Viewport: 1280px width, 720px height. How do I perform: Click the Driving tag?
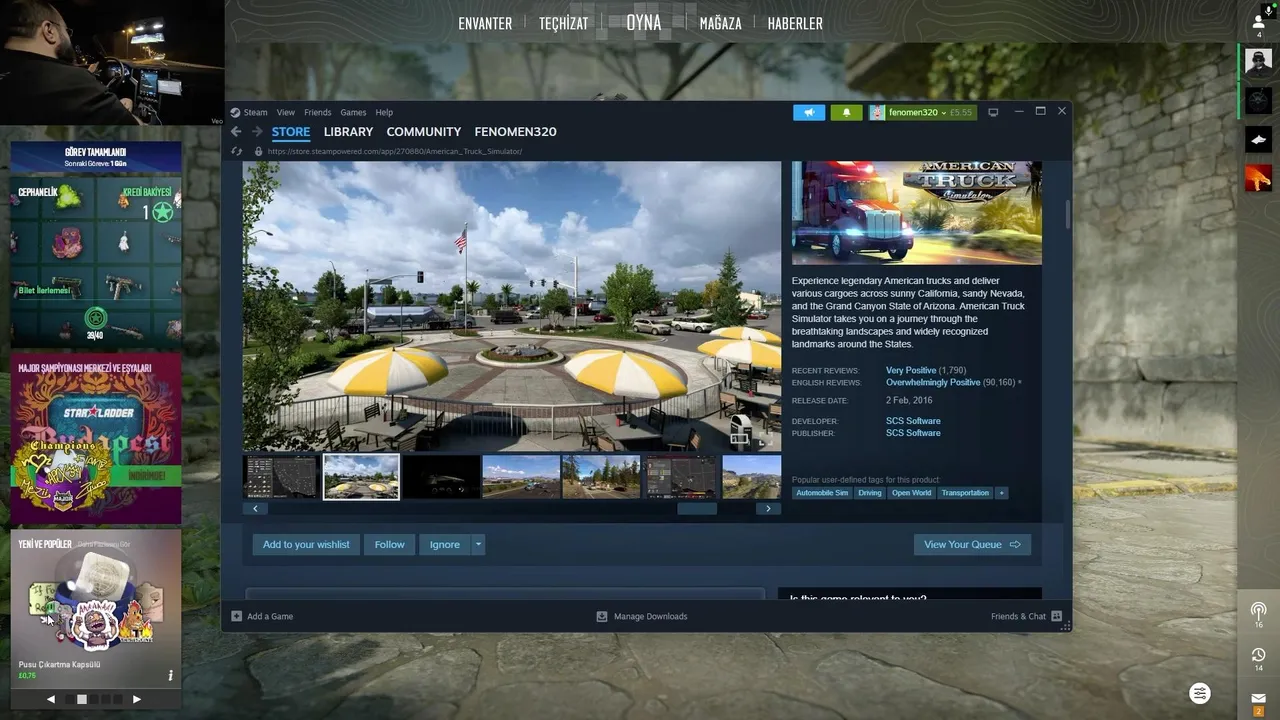click(x=870, y=493)
